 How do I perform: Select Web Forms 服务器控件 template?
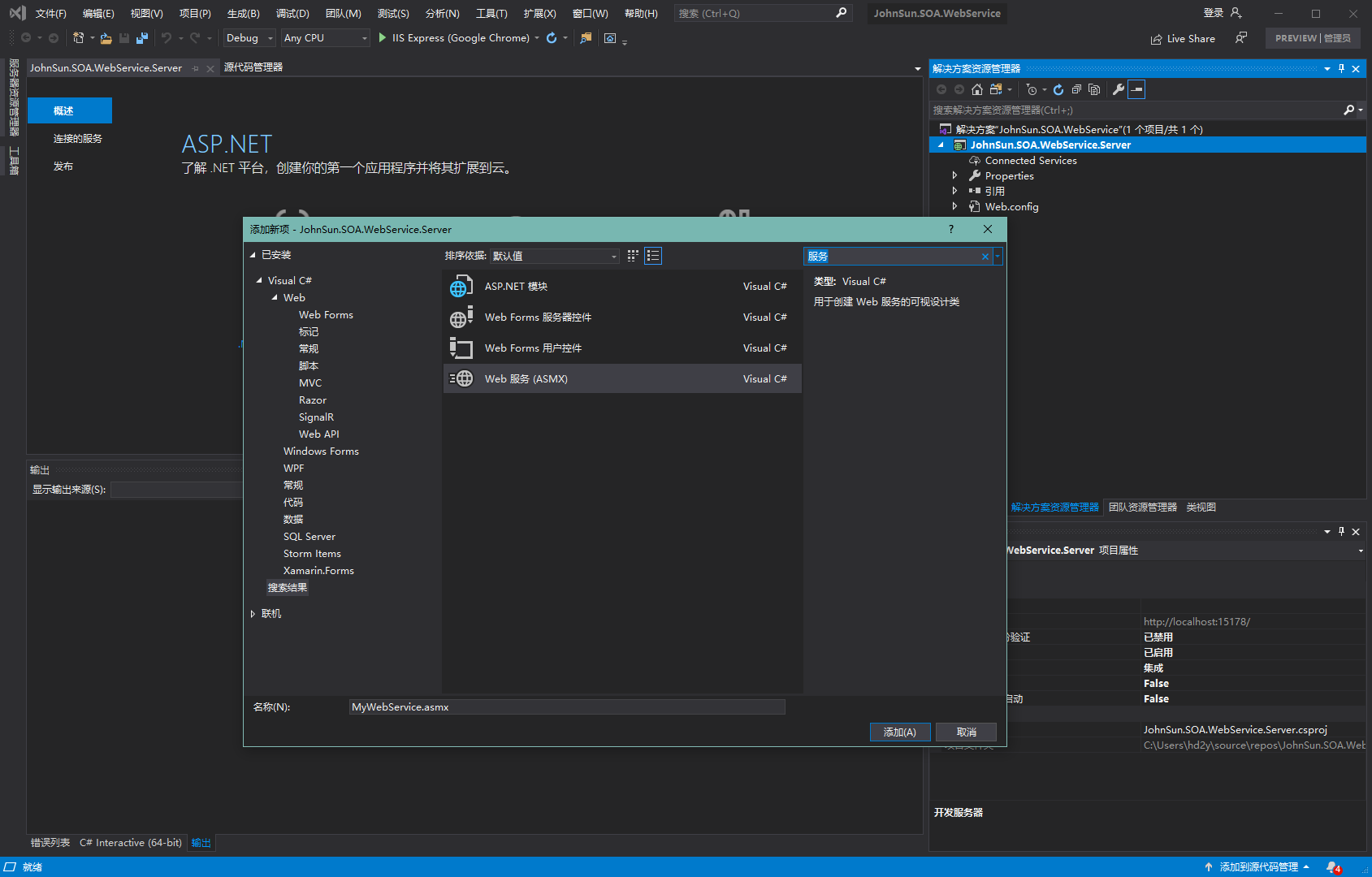[622, 317]
